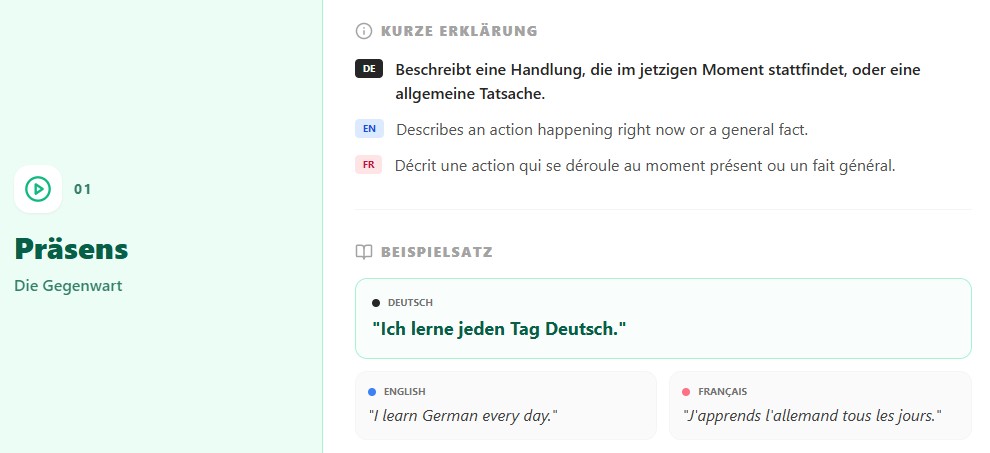Select the Präsens lesson title

click(71, 249)
